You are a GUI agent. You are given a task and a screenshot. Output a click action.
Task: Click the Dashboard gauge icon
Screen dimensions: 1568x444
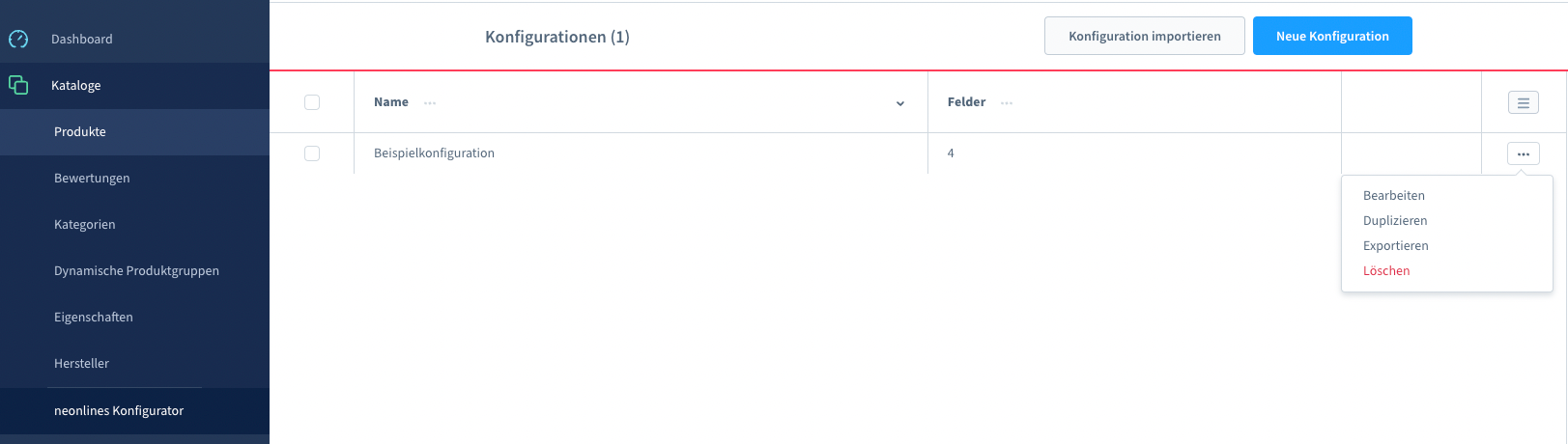click(x=18, y=39)
